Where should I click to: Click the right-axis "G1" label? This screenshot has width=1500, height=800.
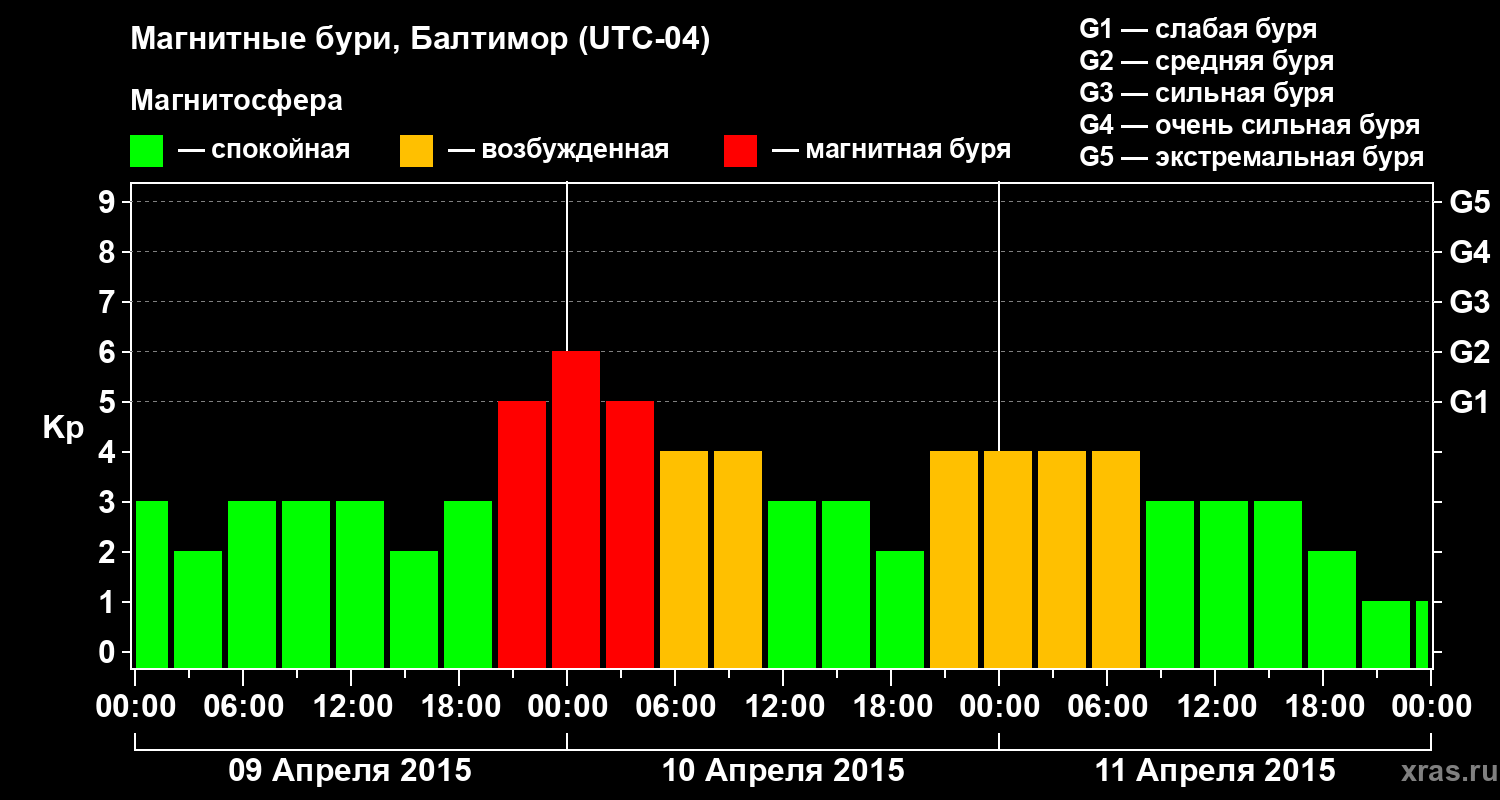[x=1469, y=402]
